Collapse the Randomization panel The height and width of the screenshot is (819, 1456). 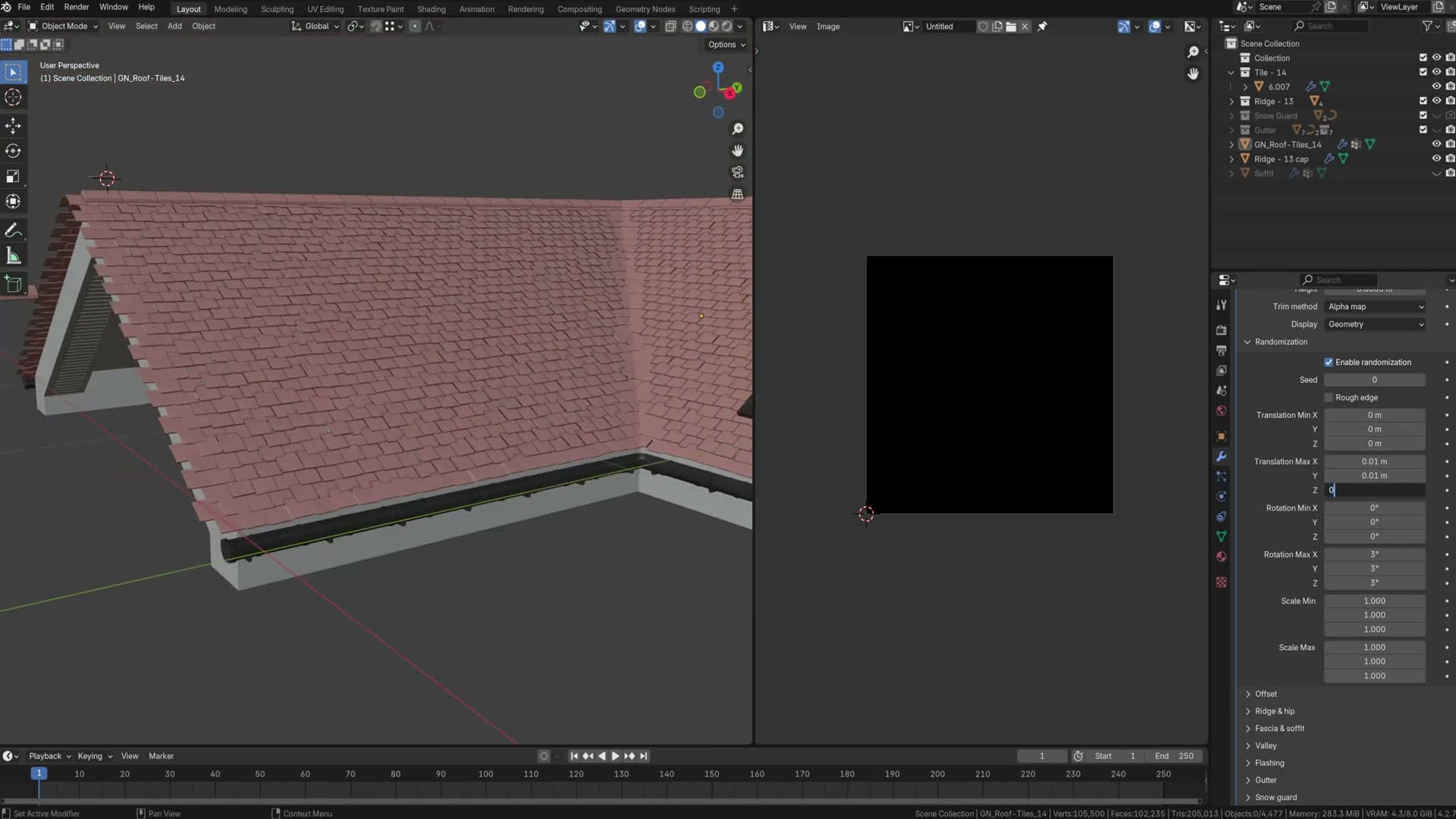[1247, 342]
